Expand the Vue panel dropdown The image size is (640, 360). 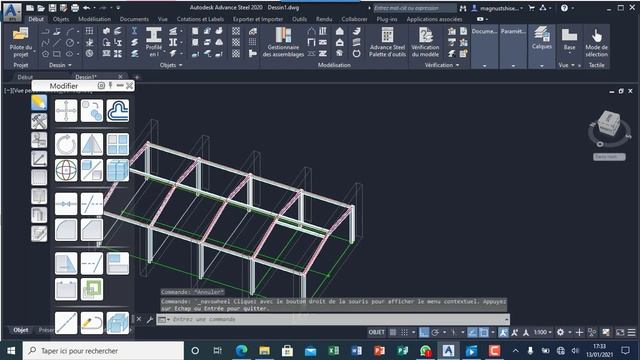(573, 65)
